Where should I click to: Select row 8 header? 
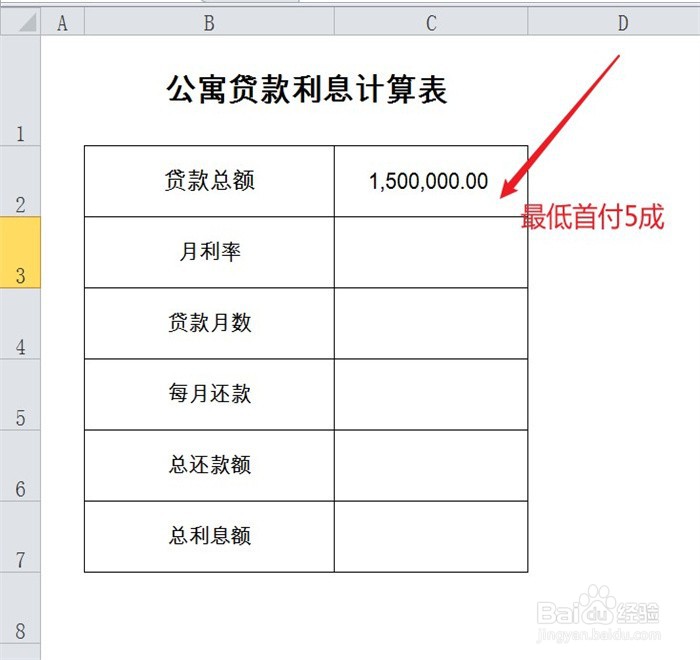click(20, 608)
